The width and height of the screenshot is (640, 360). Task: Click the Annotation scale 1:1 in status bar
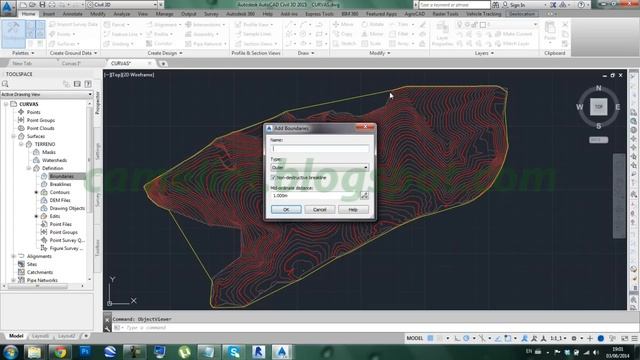pos(558,338)
